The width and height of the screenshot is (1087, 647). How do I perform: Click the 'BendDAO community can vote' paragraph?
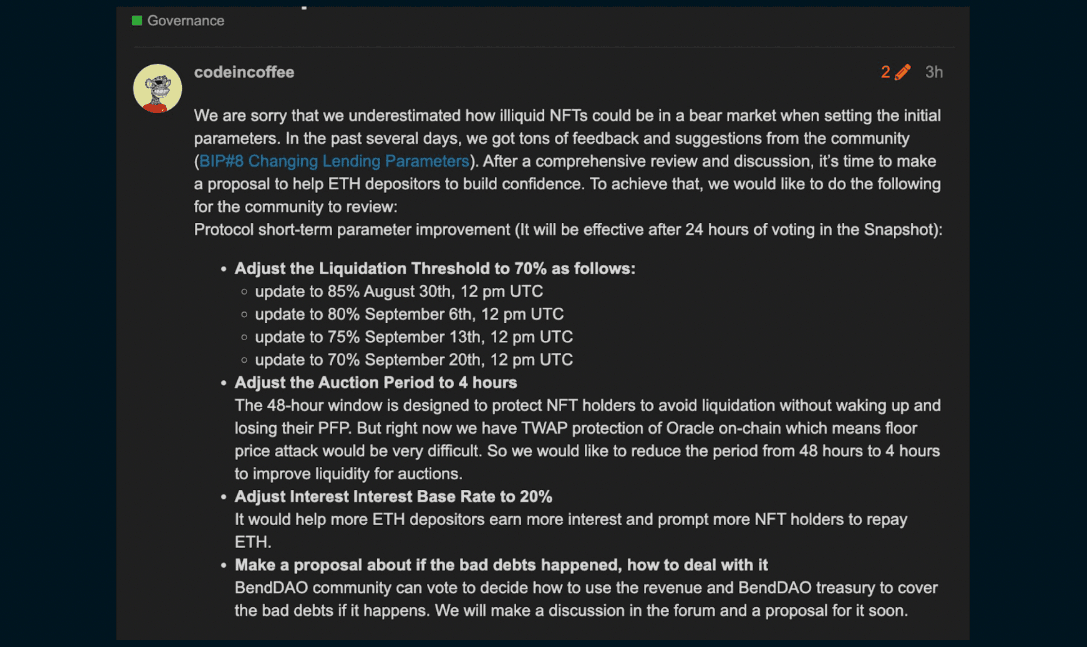coord(586,599)
